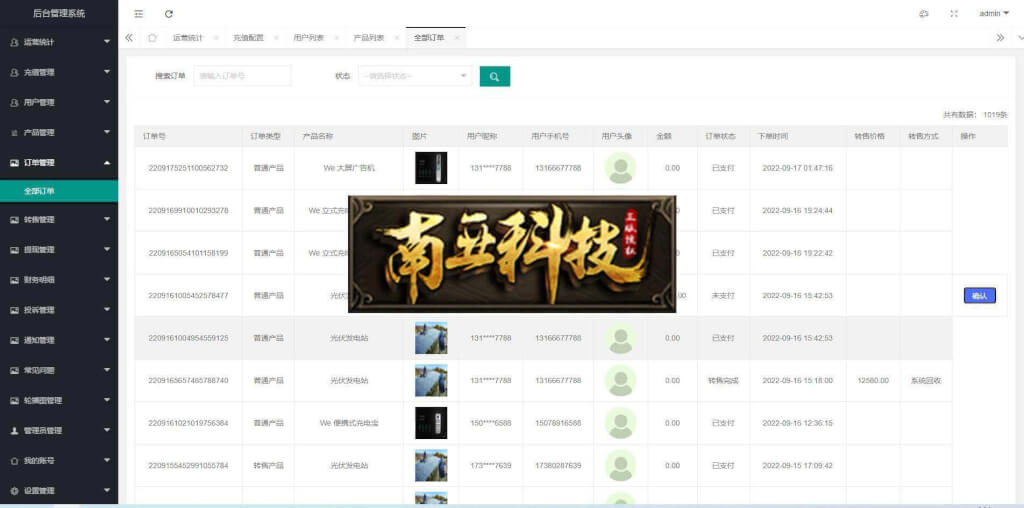Open product image of order 2209175251100562732
Viewport: 1024px width, 508px height.
pyautogui.click(x=431, y=168)
